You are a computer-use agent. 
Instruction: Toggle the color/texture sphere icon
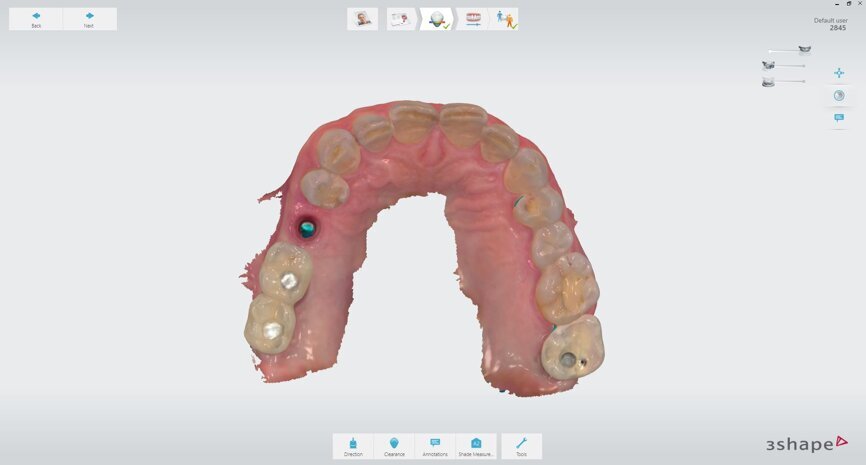click(x=839, y=96)
